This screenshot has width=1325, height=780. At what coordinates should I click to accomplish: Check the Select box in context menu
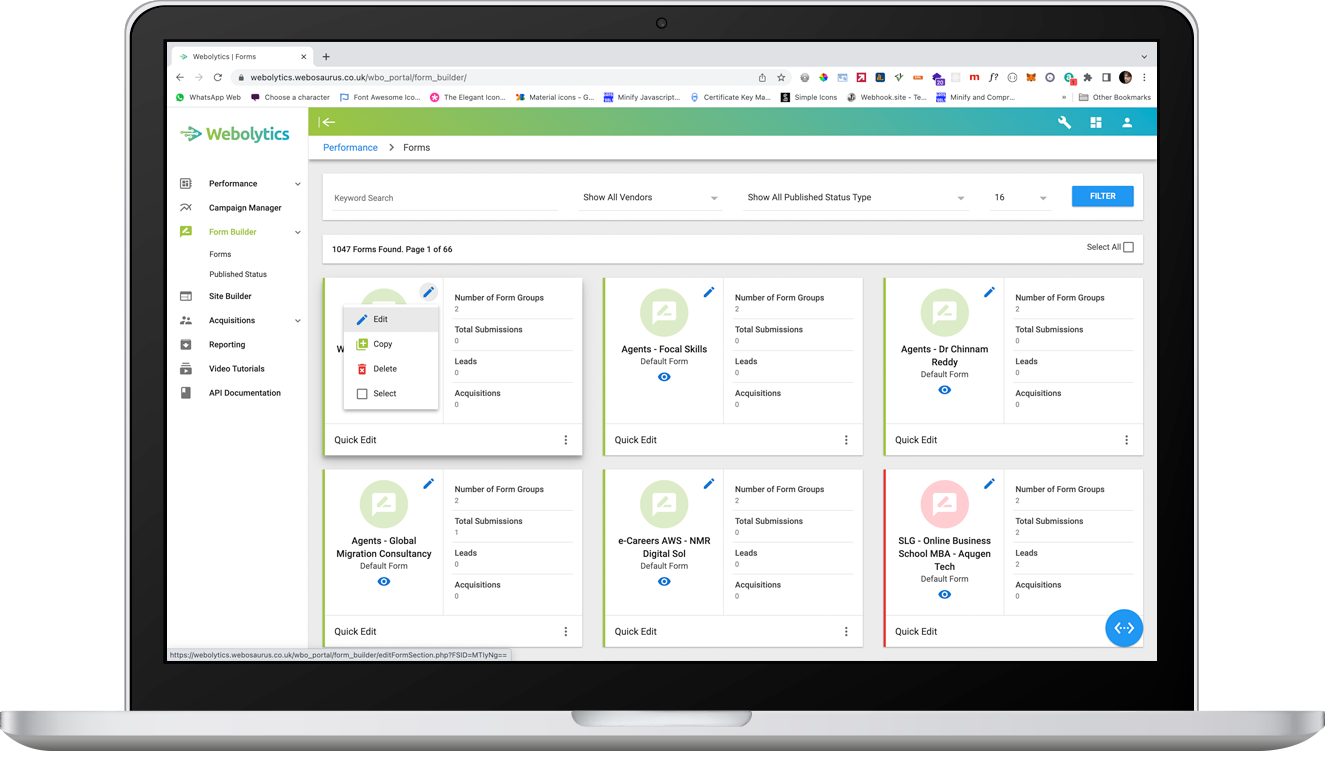[x=362, y=394]
